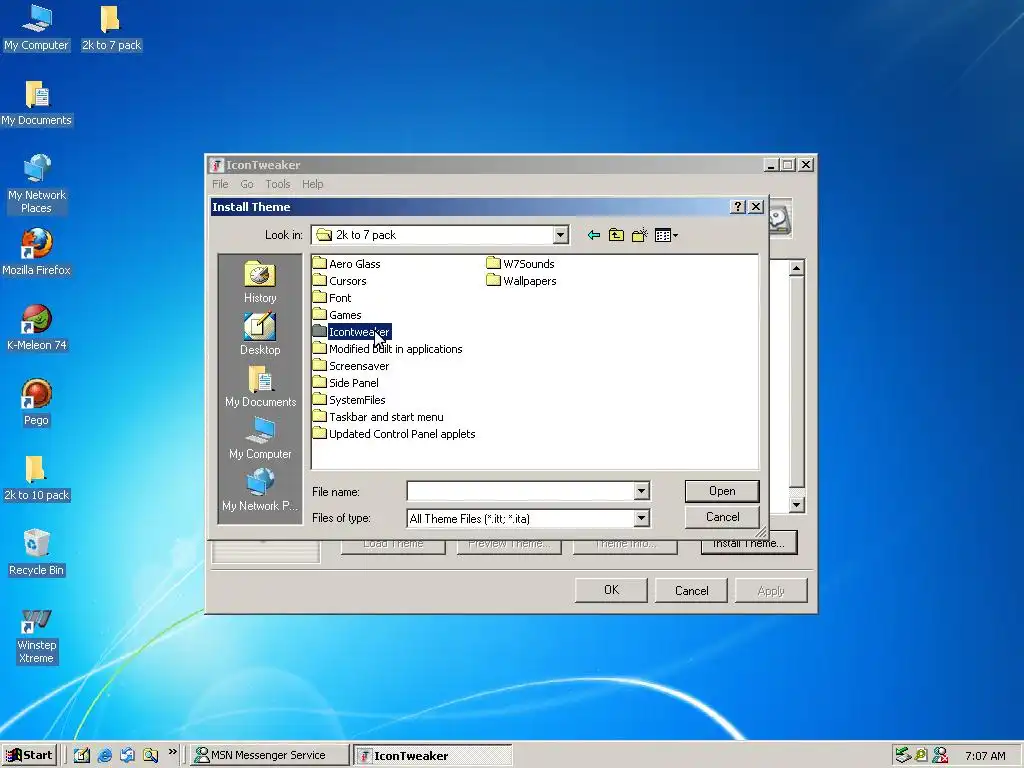Select 2k to 7 pack desktop folder

(111, 27)
